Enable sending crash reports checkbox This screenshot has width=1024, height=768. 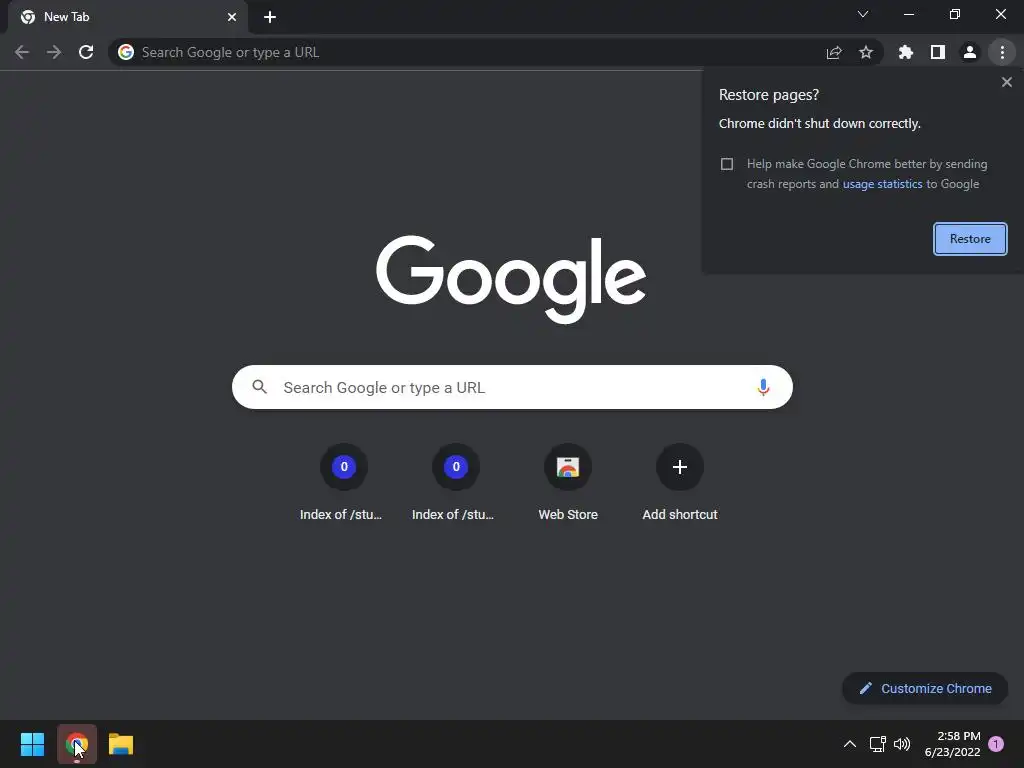[727, 164]
